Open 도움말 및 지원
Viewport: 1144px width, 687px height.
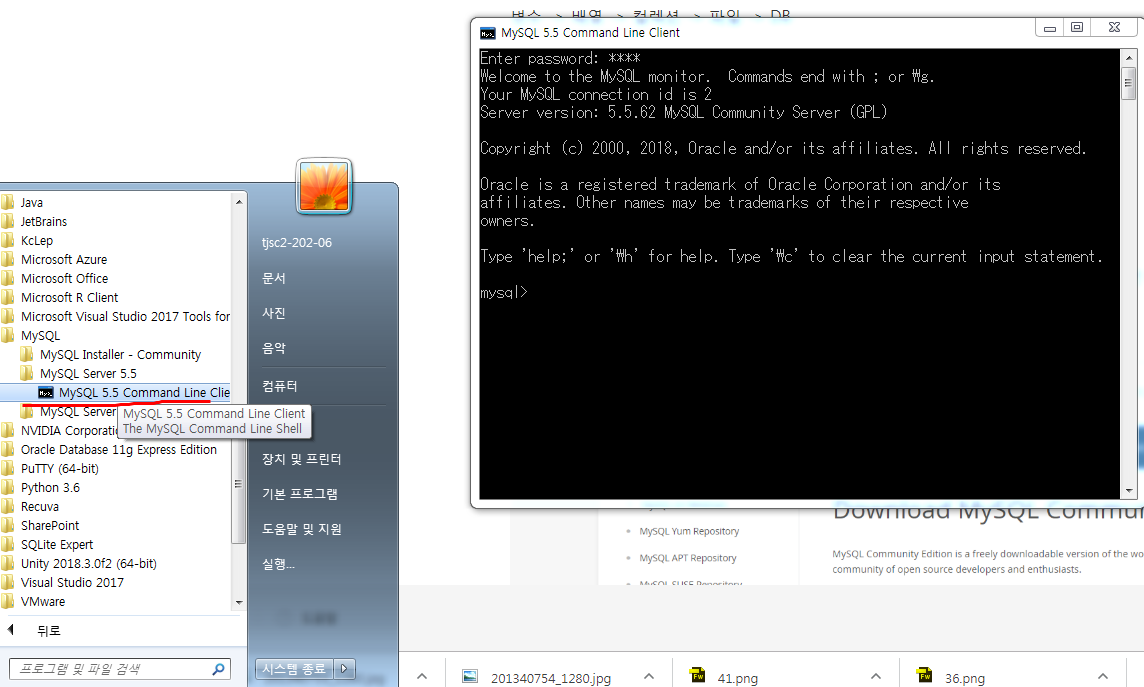(302, 529)
